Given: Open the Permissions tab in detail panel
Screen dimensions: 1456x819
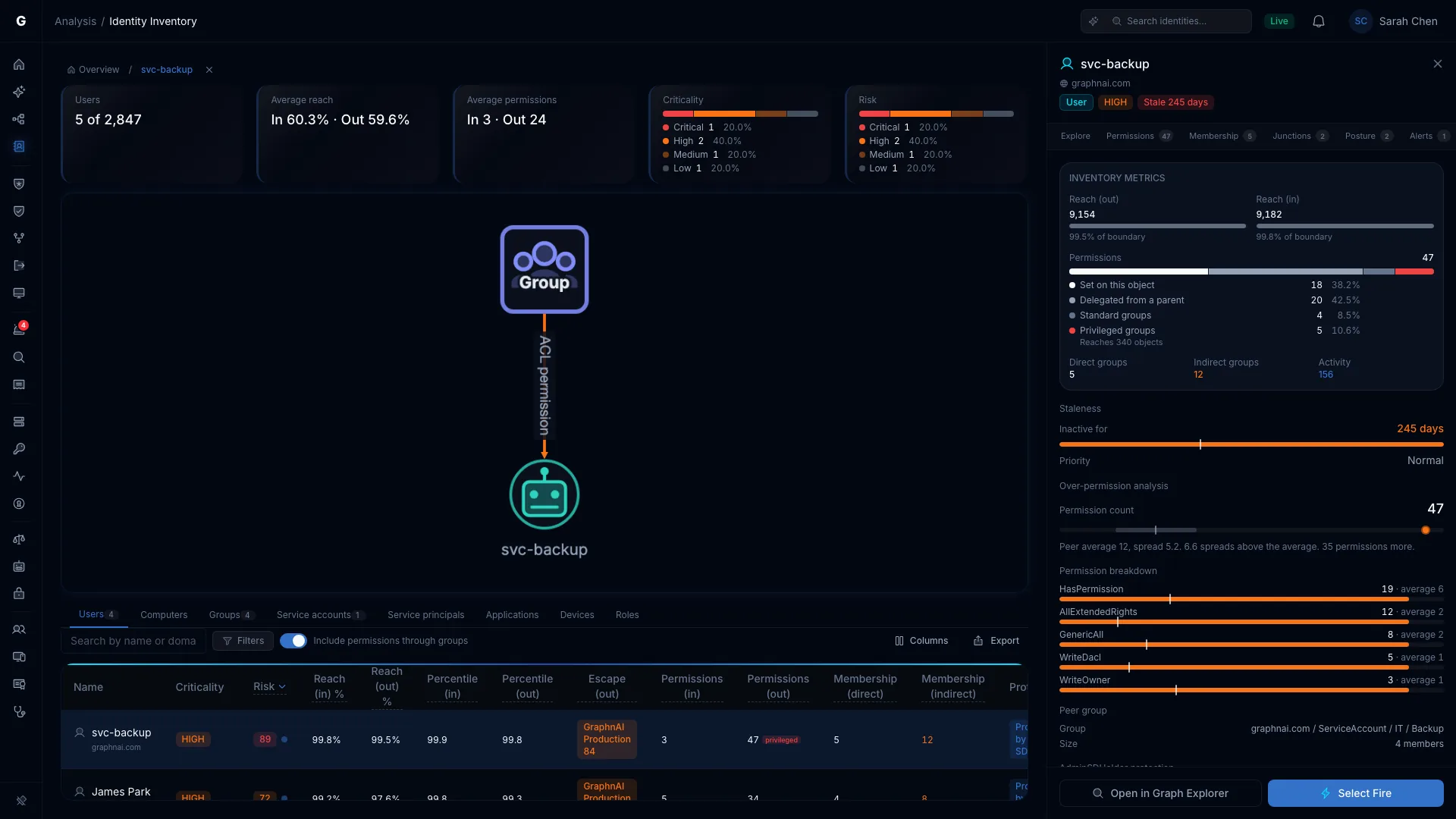Looking at the screenshot, I should click(1139, 136).
